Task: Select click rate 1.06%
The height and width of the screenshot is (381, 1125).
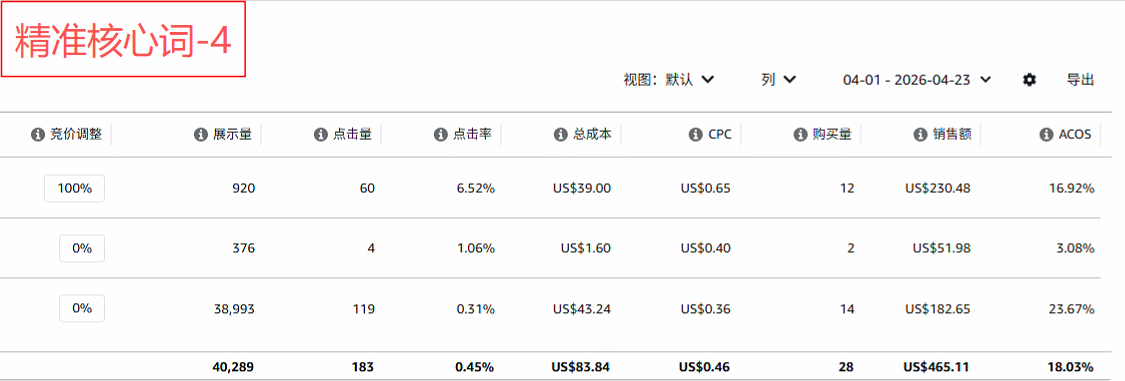Action: (x=476, y=249)
